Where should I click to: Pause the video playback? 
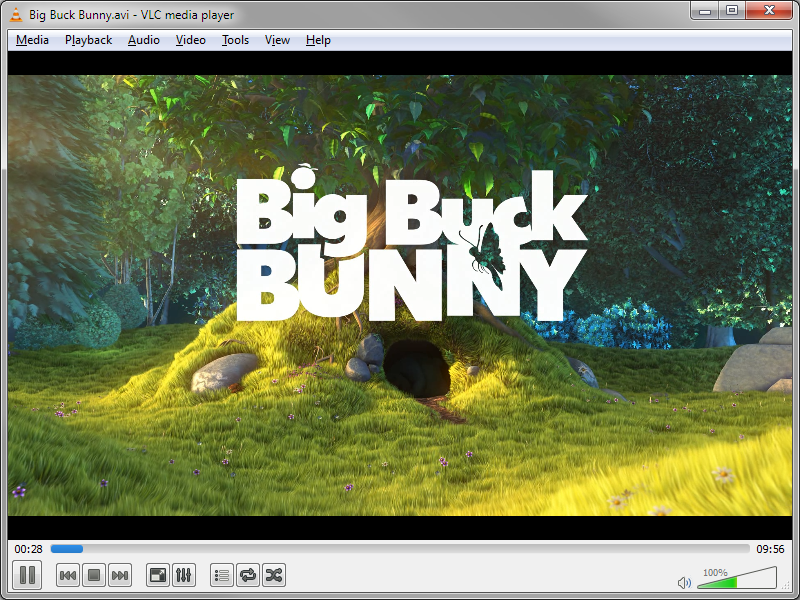click(x=27, y=575)
